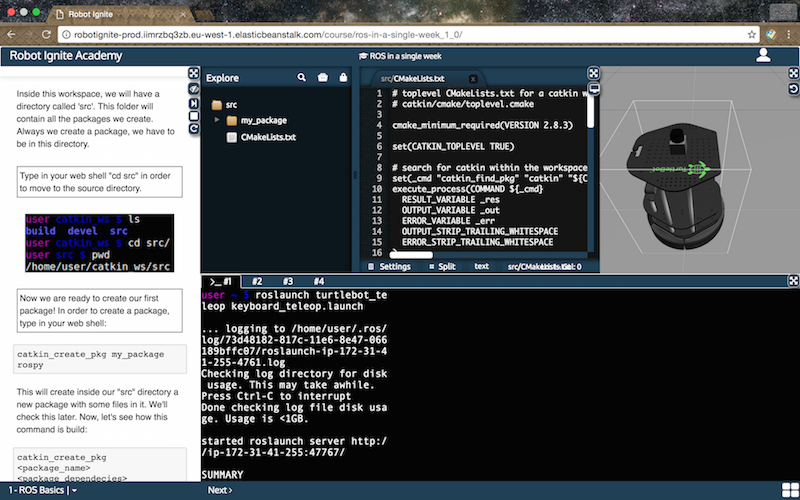Select the Robot Ignite browser tab
Screen dimensions: 800x500
[119, 14]
